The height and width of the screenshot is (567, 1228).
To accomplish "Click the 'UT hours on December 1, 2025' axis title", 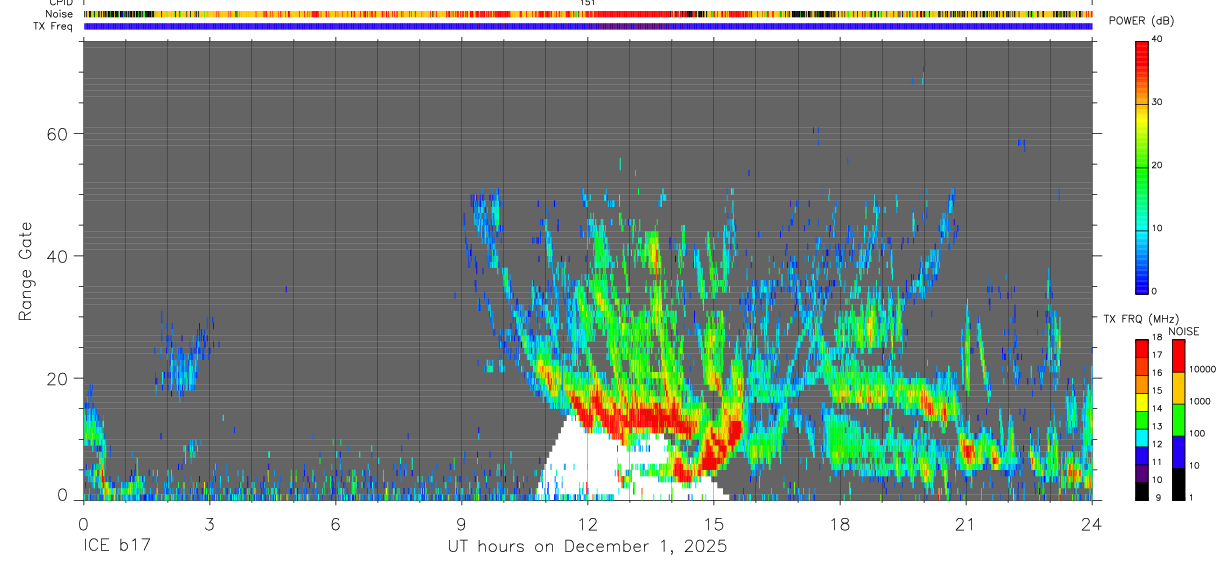I will (587, 547).
